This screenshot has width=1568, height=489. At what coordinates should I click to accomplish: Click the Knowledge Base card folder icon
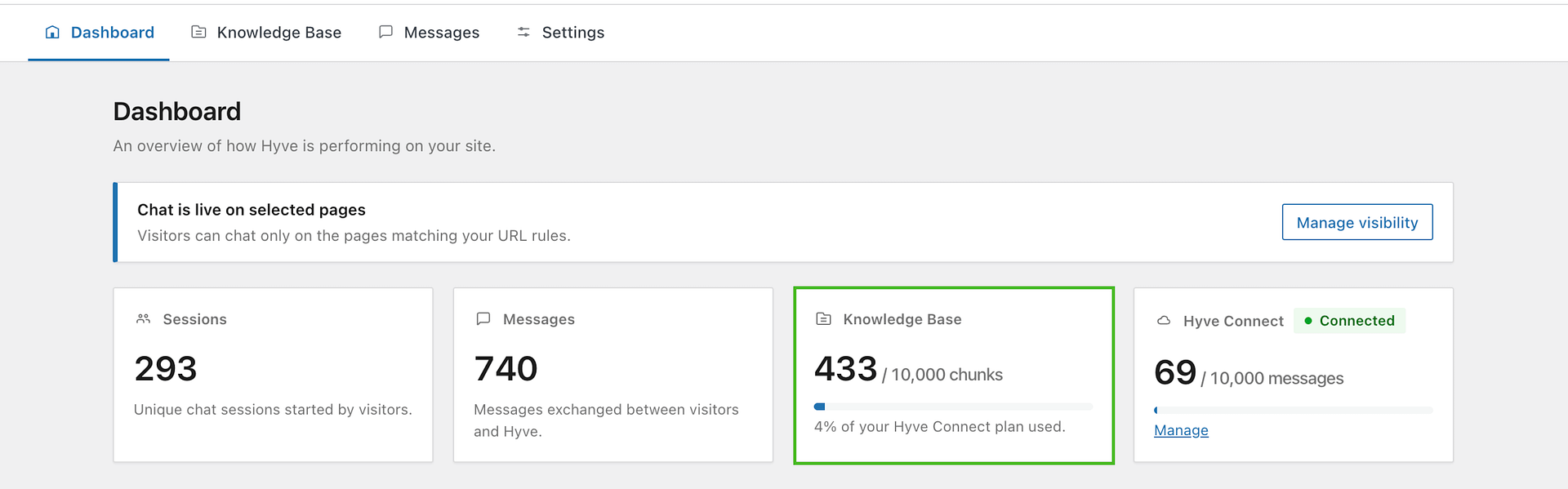pos(823,319)
